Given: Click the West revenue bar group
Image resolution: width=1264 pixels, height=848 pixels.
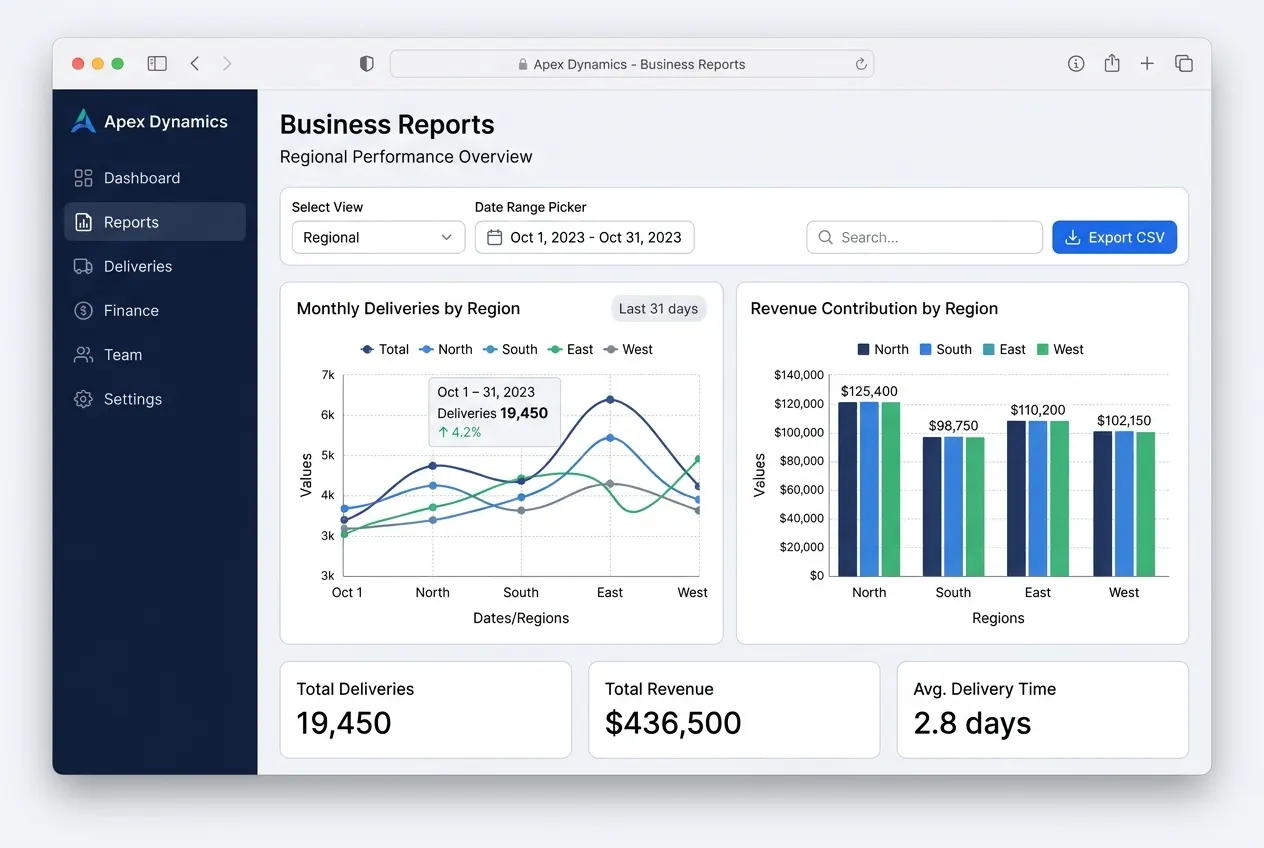Looking at the screenshot, I should (x=1124, y=504).
